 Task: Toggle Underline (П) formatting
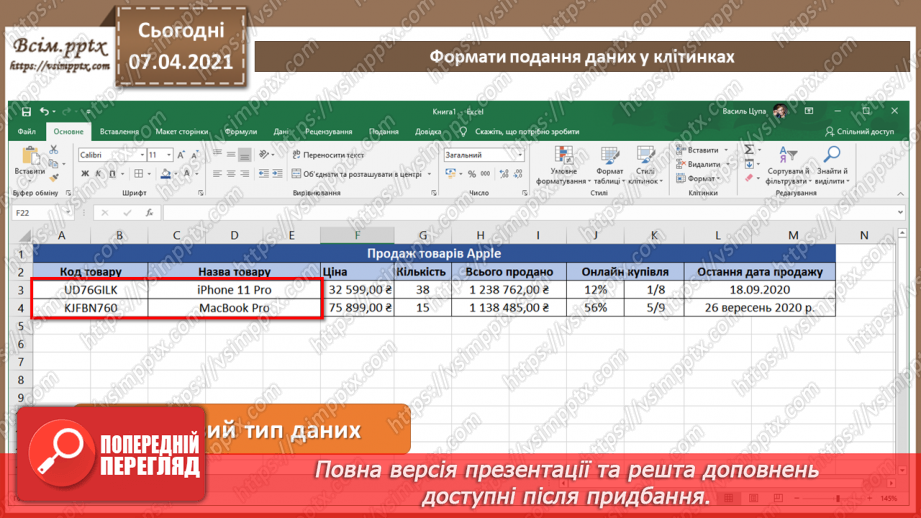112,174
